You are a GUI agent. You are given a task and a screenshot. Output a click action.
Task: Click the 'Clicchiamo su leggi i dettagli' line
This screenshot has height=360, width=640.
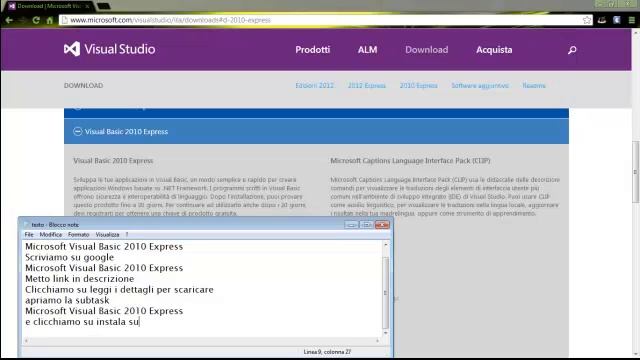coord(119,290)
